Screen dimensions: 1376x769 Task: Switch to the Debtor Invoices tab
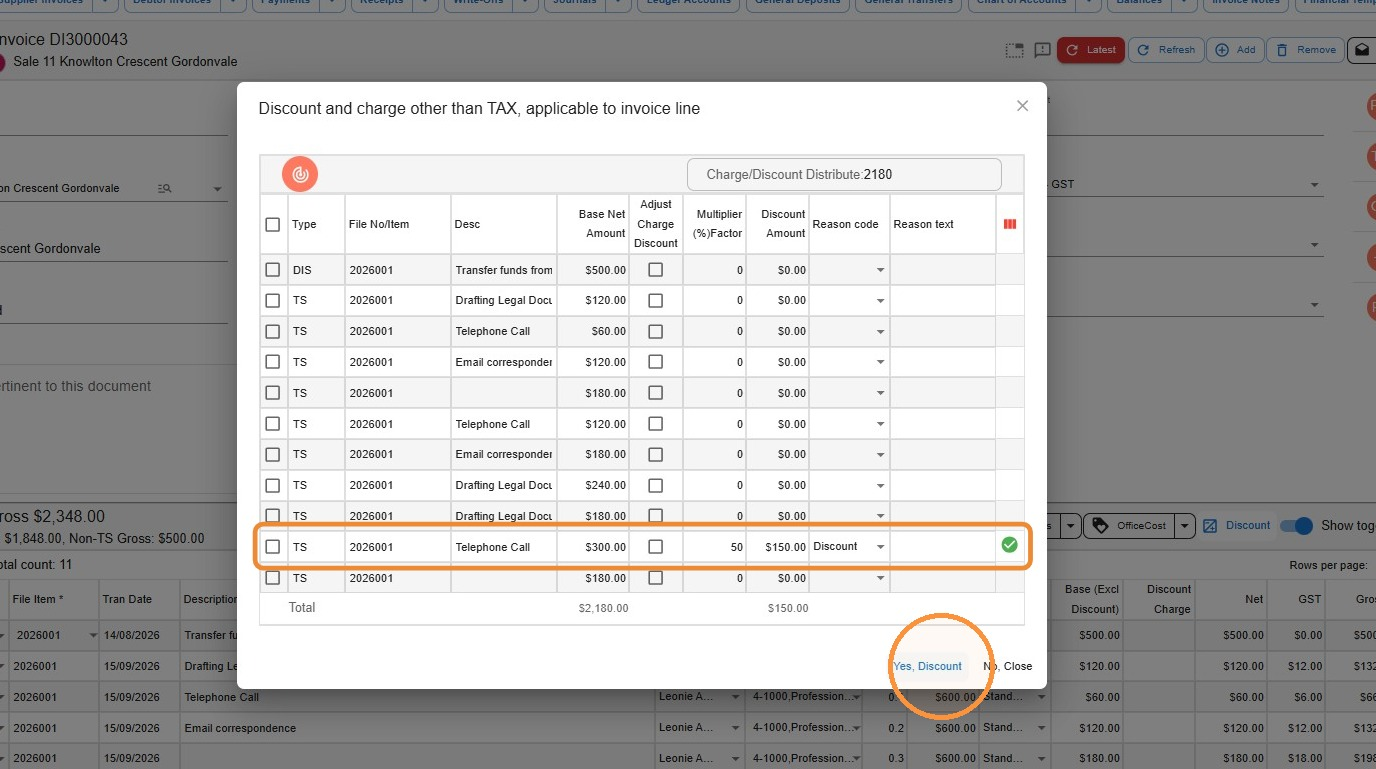click(x=170, y=3)
